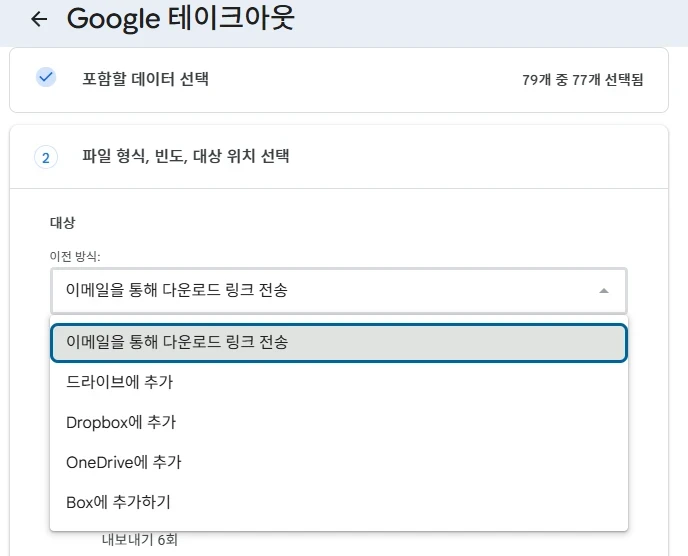The width and height of the screenshot is (688, 556).
Task: Select highlighted '이메일을 통해 다운로드 링크 전송' list option
Action: pos(338,342)
